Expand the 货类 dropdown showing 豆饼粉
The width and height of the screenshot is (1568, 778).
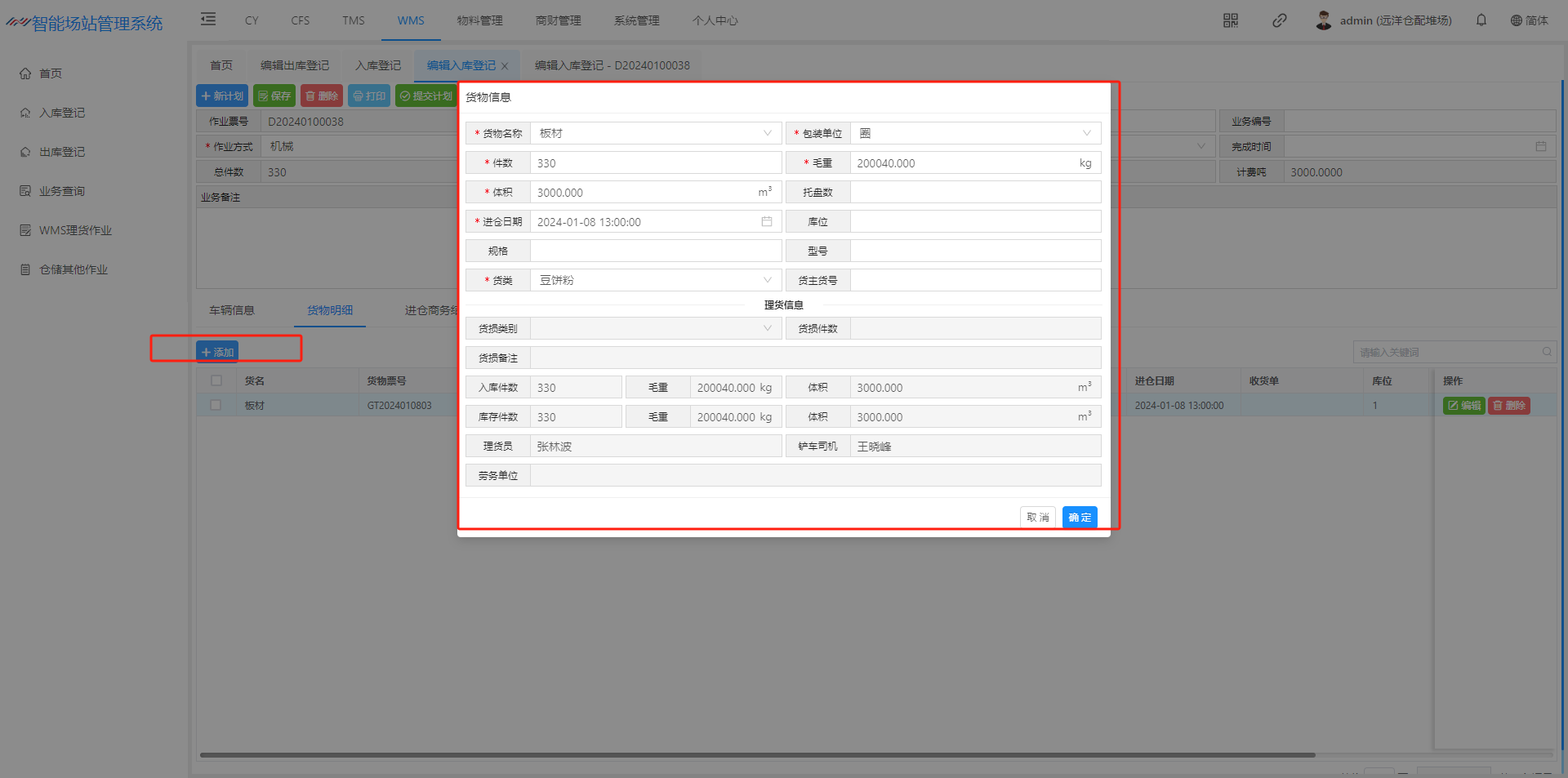click(x=767, y=280)
